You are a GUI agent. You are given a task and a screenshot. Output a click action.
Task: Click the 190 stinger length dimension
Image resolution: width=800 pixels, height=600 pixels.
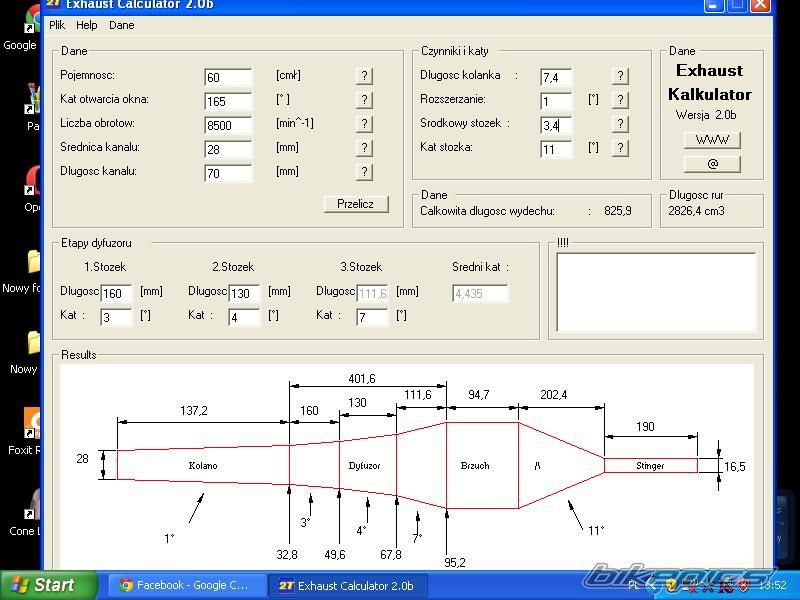tap(645, 427)
